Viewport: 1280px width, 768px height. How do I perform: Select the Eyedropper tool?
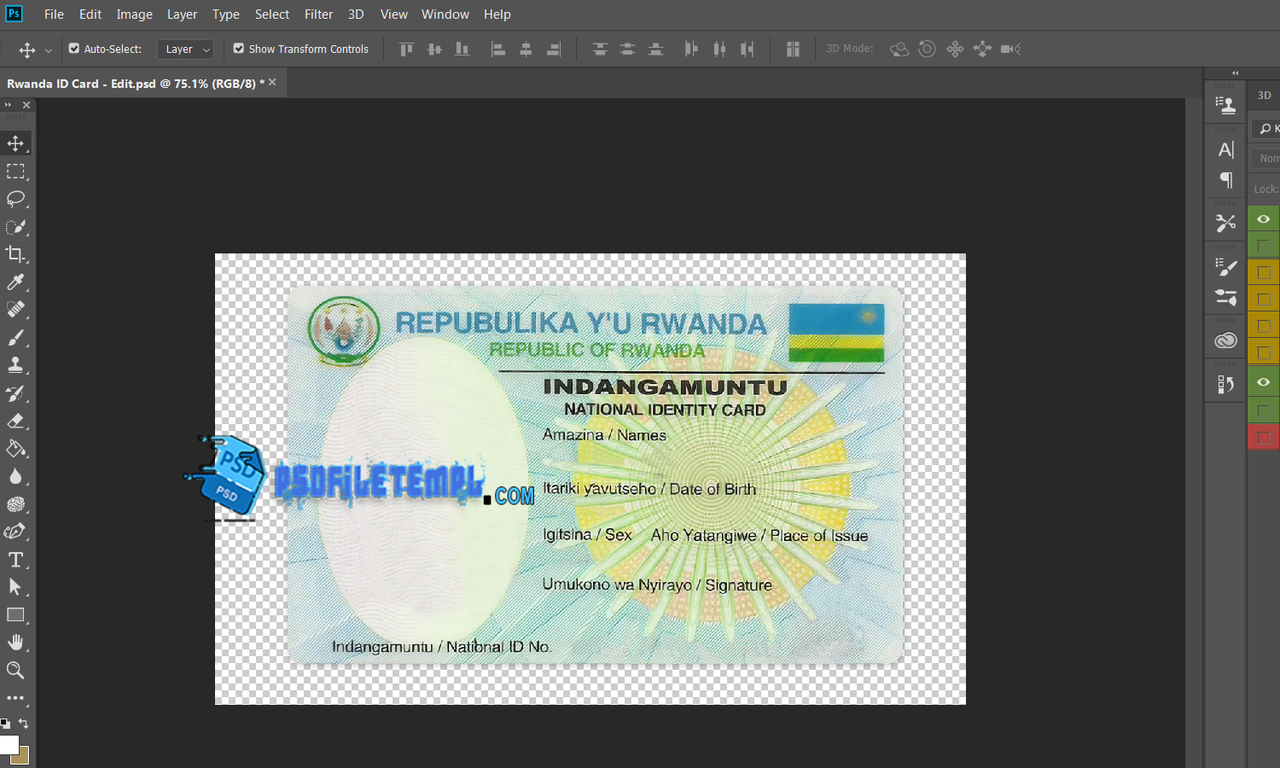[16, 282]
